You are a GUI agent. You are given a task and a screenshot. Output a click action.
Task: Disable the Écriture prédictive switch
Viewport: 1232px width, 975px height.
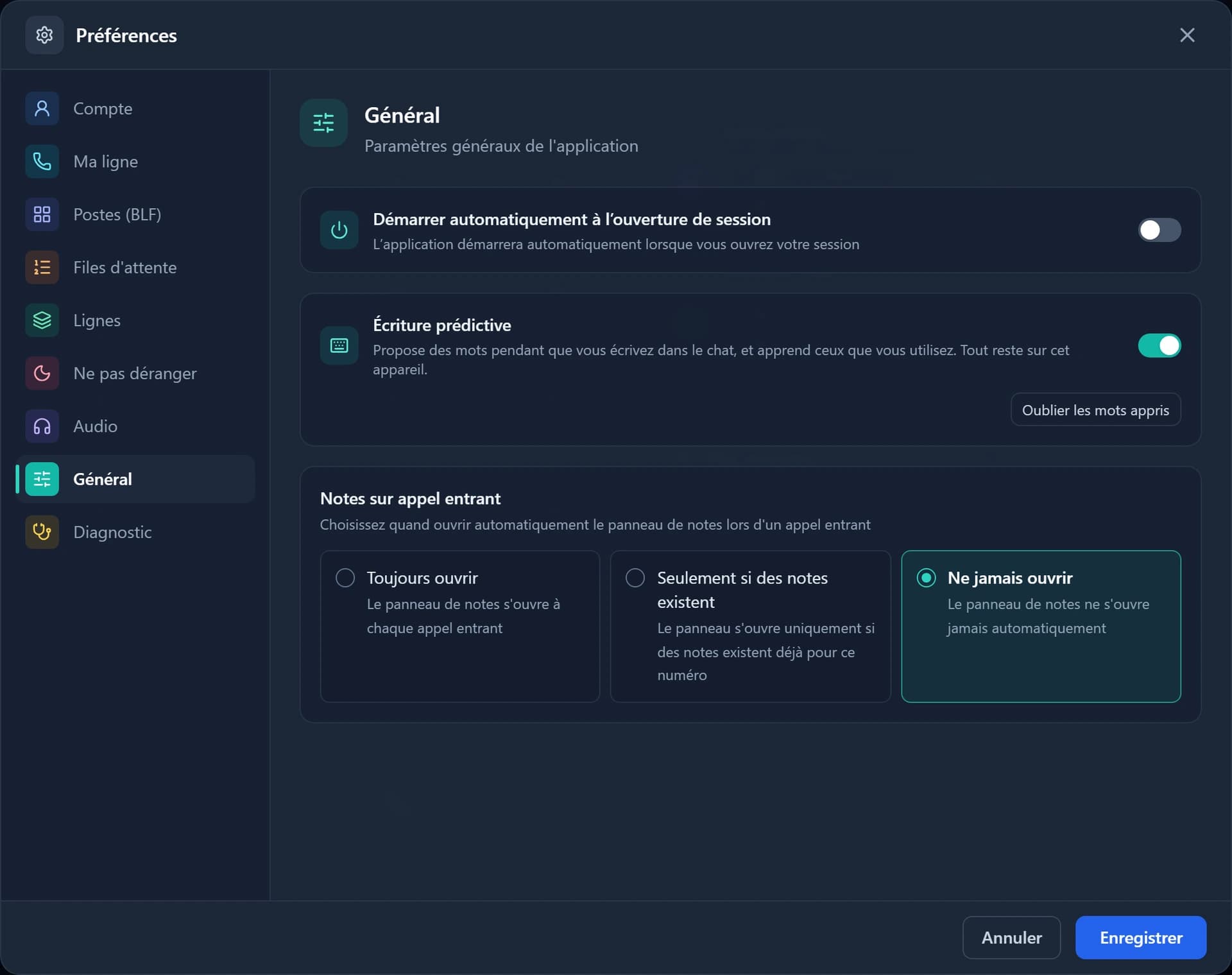1159,345
